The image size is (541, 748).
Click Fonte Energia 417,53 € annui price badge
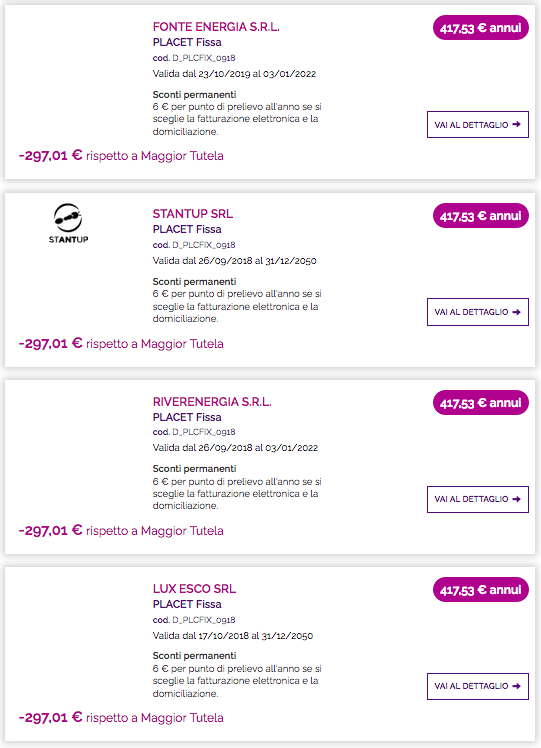[481, 28]
